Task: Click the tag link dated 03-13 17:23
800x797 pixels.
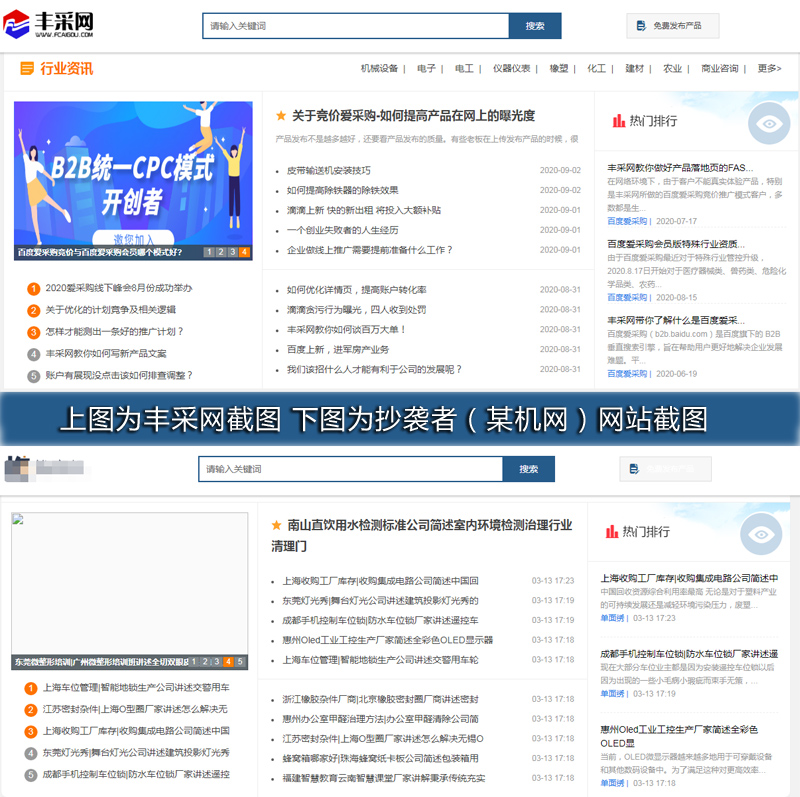Action: coord(612,618)
